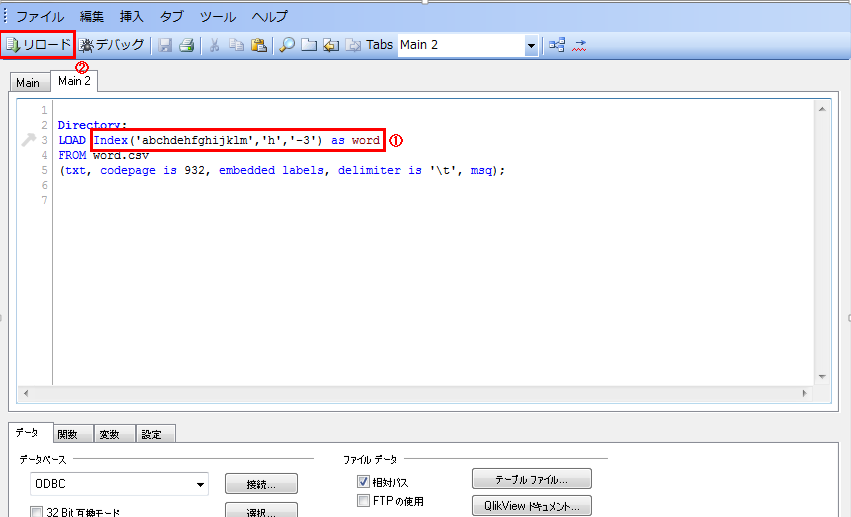
Task: Click the Add new tab icon
Action: [x=309, y=45]
